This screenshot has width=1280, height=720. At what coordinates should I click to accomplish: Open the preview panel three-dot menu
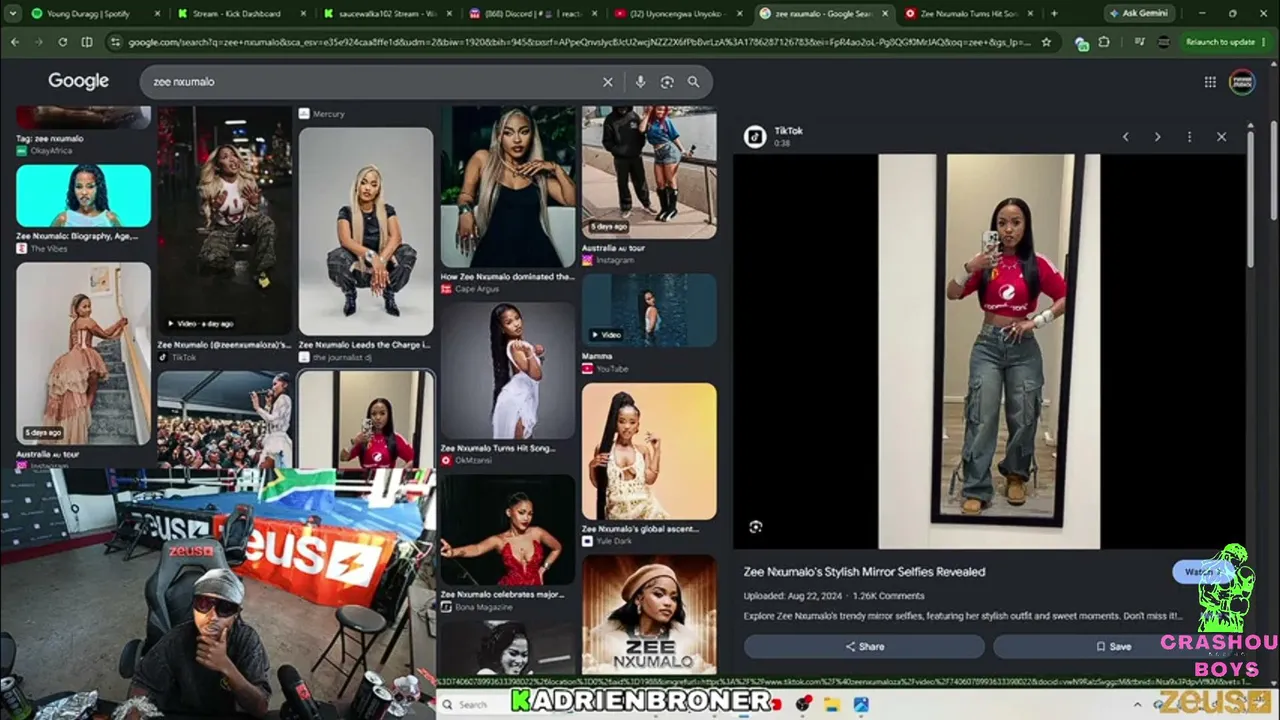point(1189,137)
